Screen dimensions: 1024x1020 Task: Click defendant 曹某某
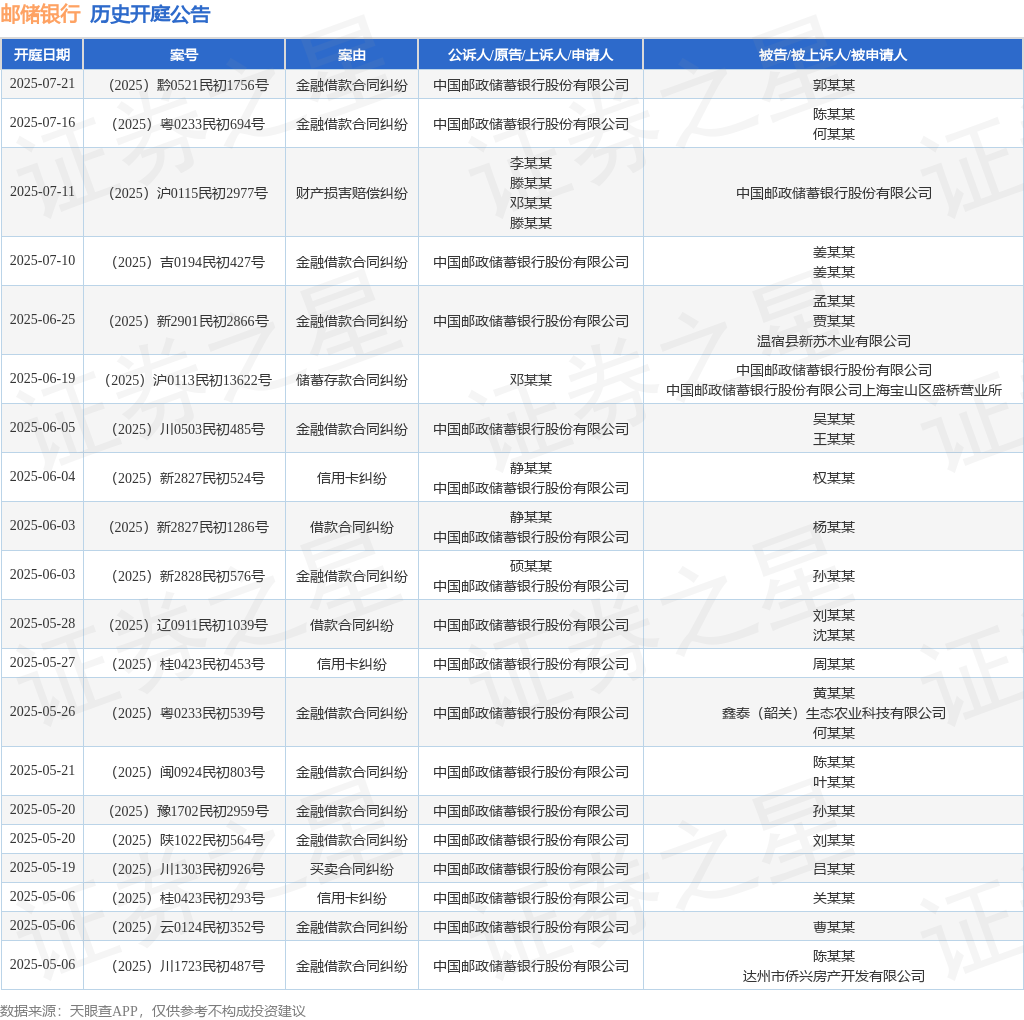[x=833, y=927]
